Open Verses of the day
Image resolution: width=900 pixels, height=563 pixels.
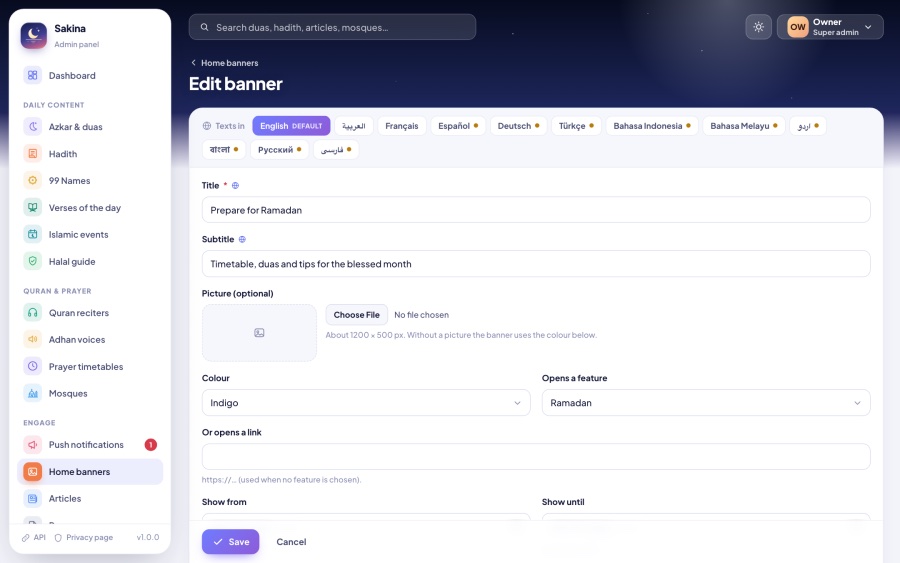[90, 208]
